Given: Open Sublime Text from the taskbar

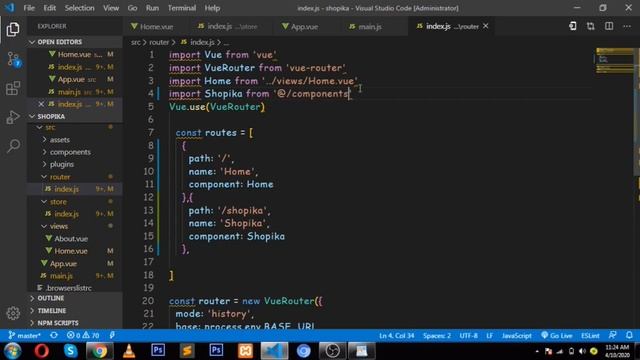Looking at the screenshot, I should 187,351.
